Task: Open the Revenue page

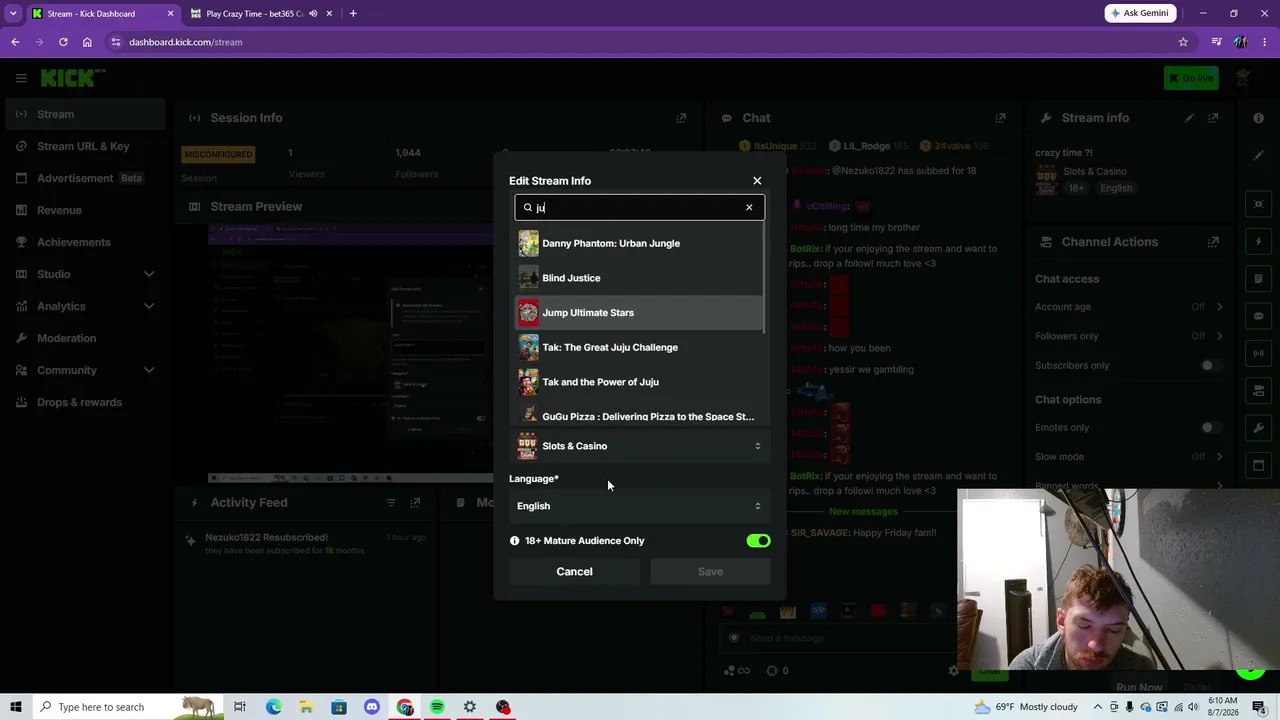Action: tap(83, 210)
